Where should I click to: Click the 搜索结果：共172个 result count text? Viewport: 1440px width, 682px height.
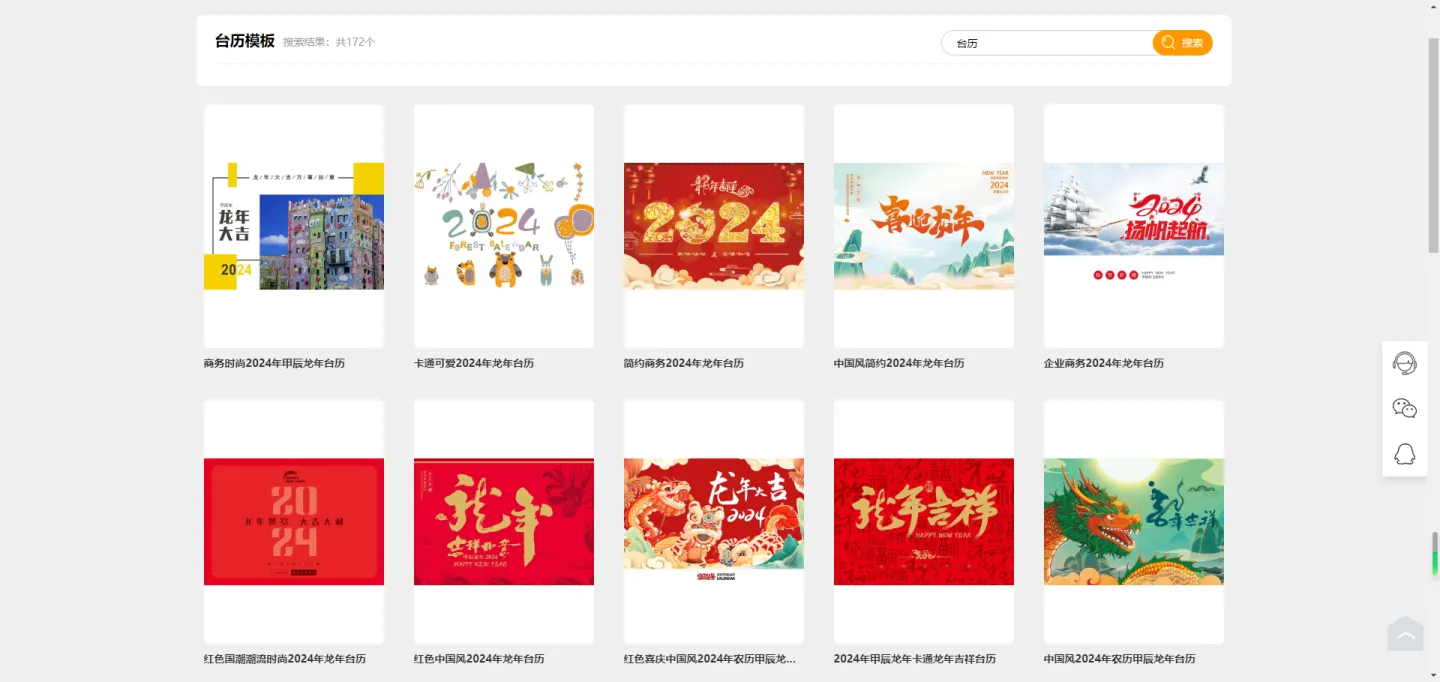pyautogui.click(x=329, y=42)
